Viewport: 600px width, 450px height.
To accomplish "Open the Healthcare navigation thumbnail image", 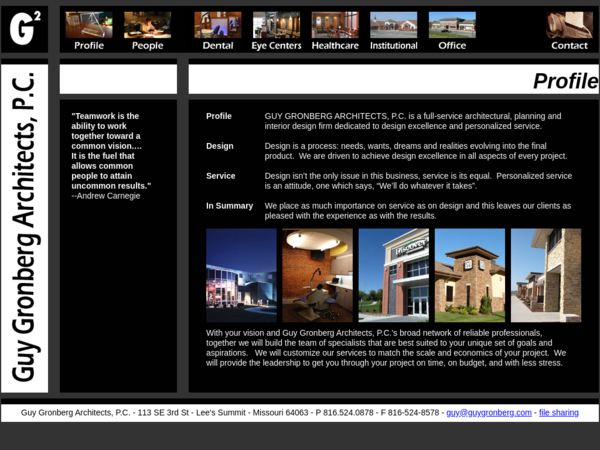I will tap(335, 25).
